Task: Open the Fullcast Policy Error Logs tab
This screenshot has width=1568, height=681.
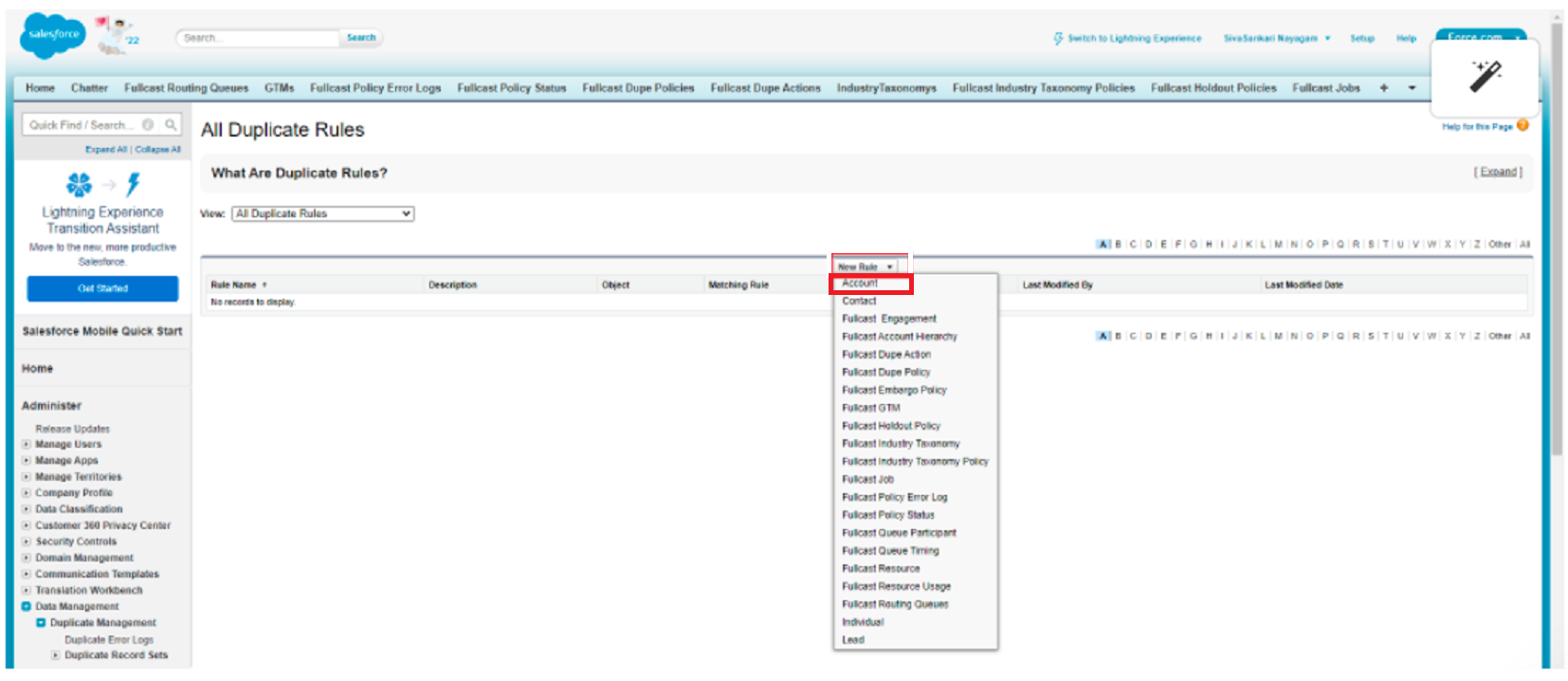Action: click(375, 88)
